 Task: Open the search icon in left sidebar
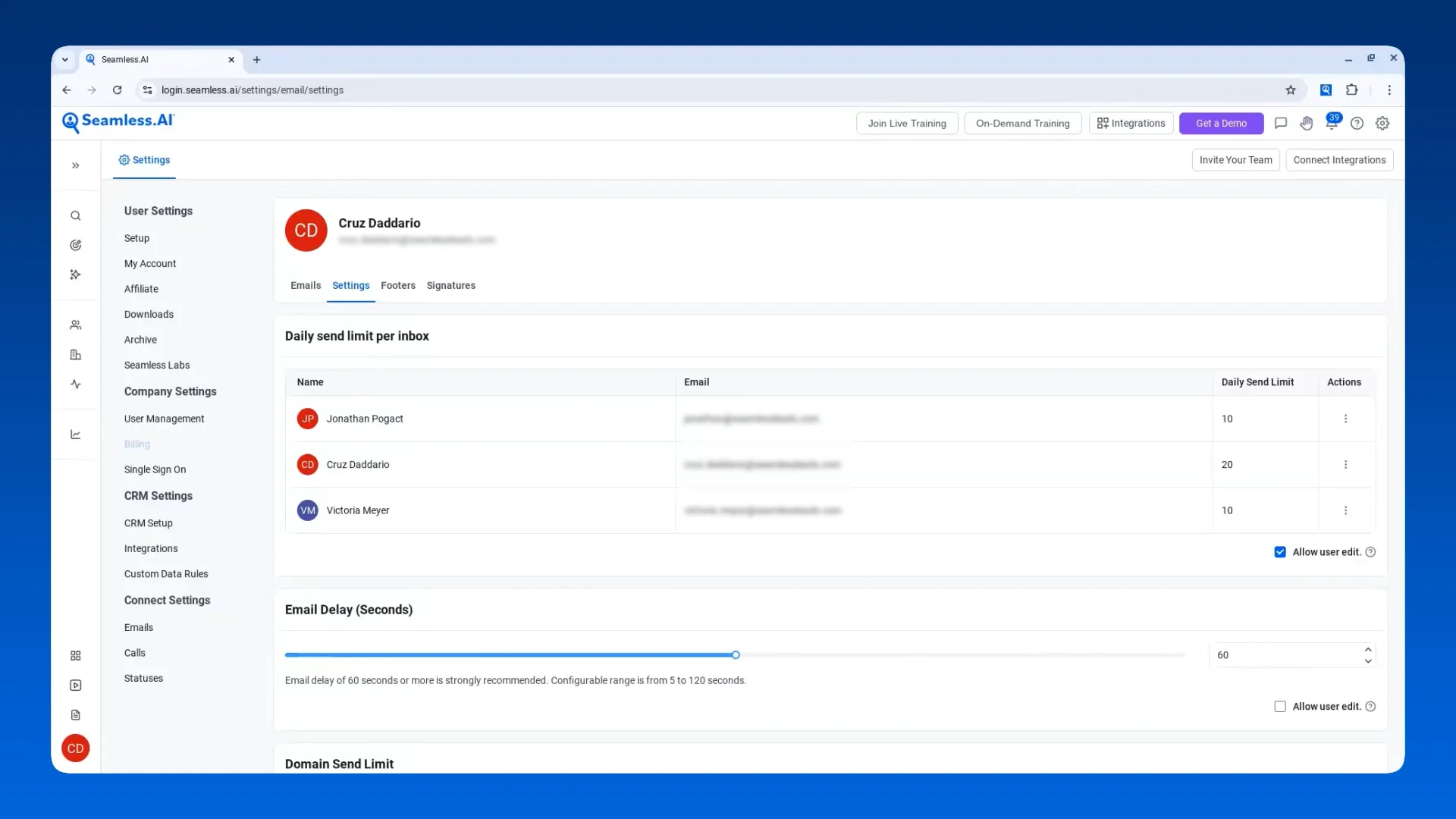coord(76,216)
